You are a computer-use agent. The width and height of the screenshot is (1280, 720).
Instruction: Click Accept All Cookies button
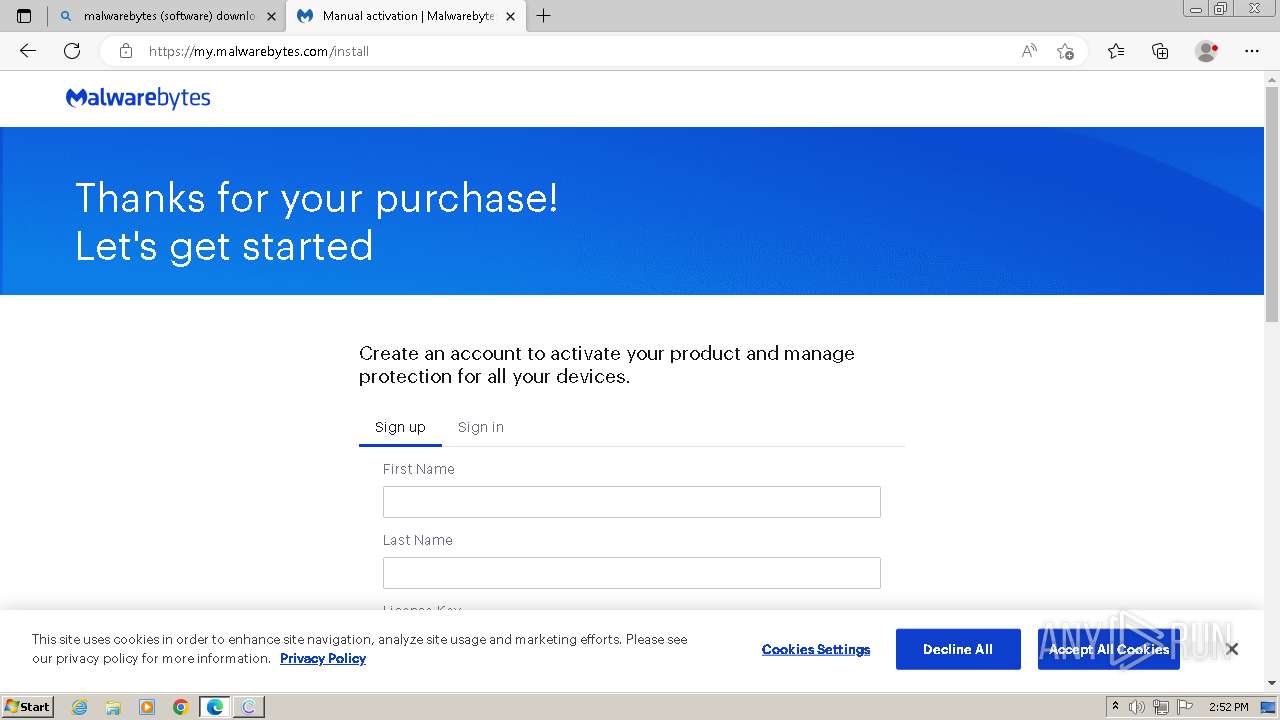click(1109, 649)
